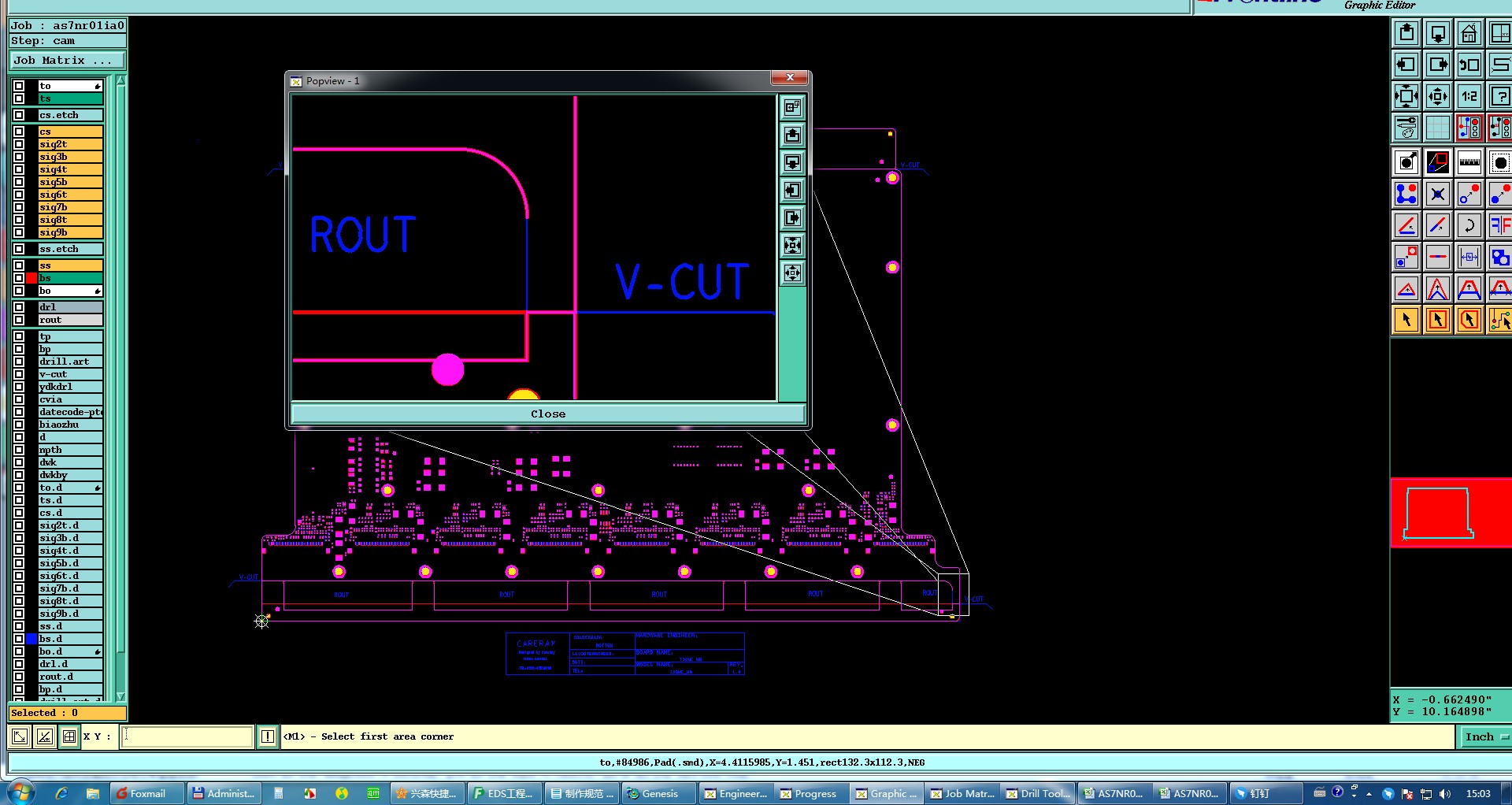Toggle display checkbox for layer sig2t
Image resolution: width=1512 pixels, height=805 pixels.
19,144
